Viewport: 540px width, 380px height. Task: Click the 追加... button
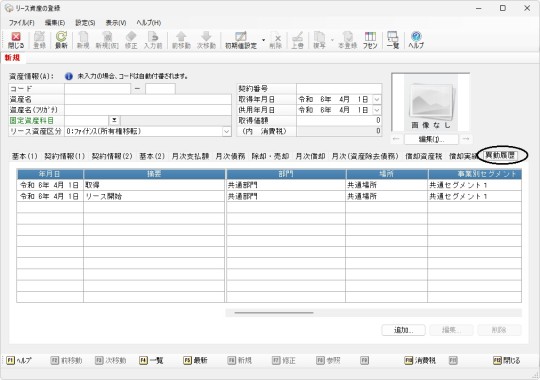[403, 330]
